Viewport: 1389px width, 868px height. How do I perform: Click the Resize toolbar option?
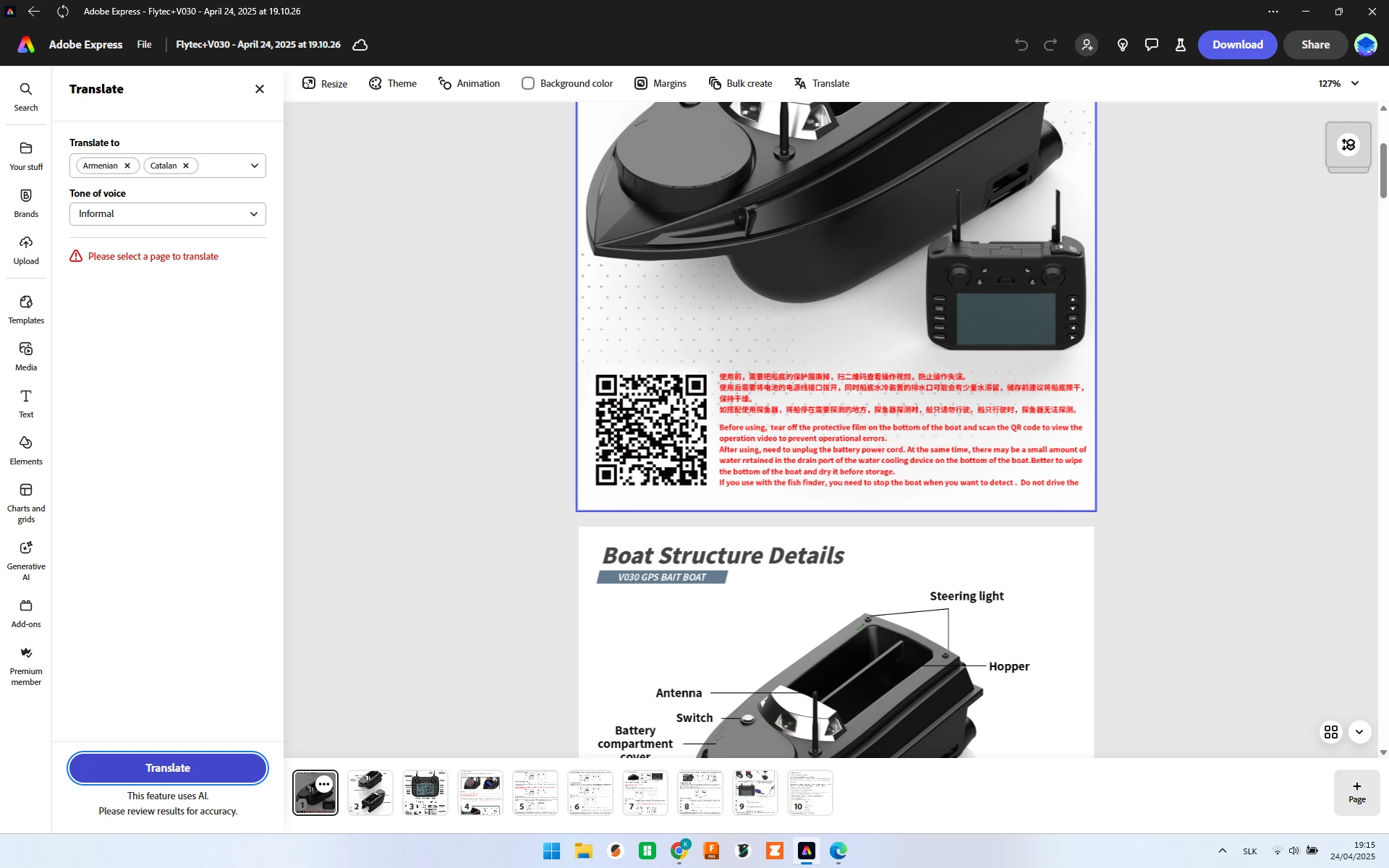[325, 84]
